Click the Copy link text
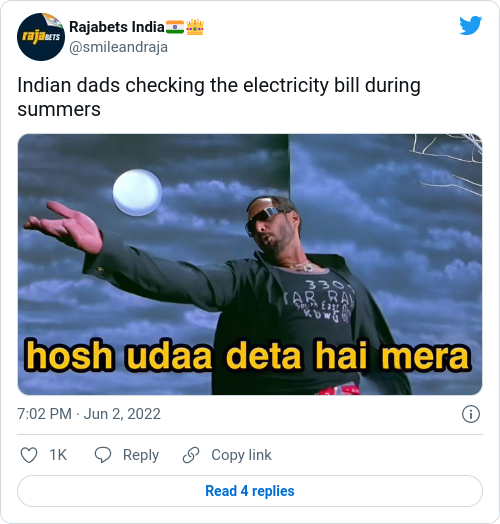Viewport: 500px width, 524px height. (241, 455)
